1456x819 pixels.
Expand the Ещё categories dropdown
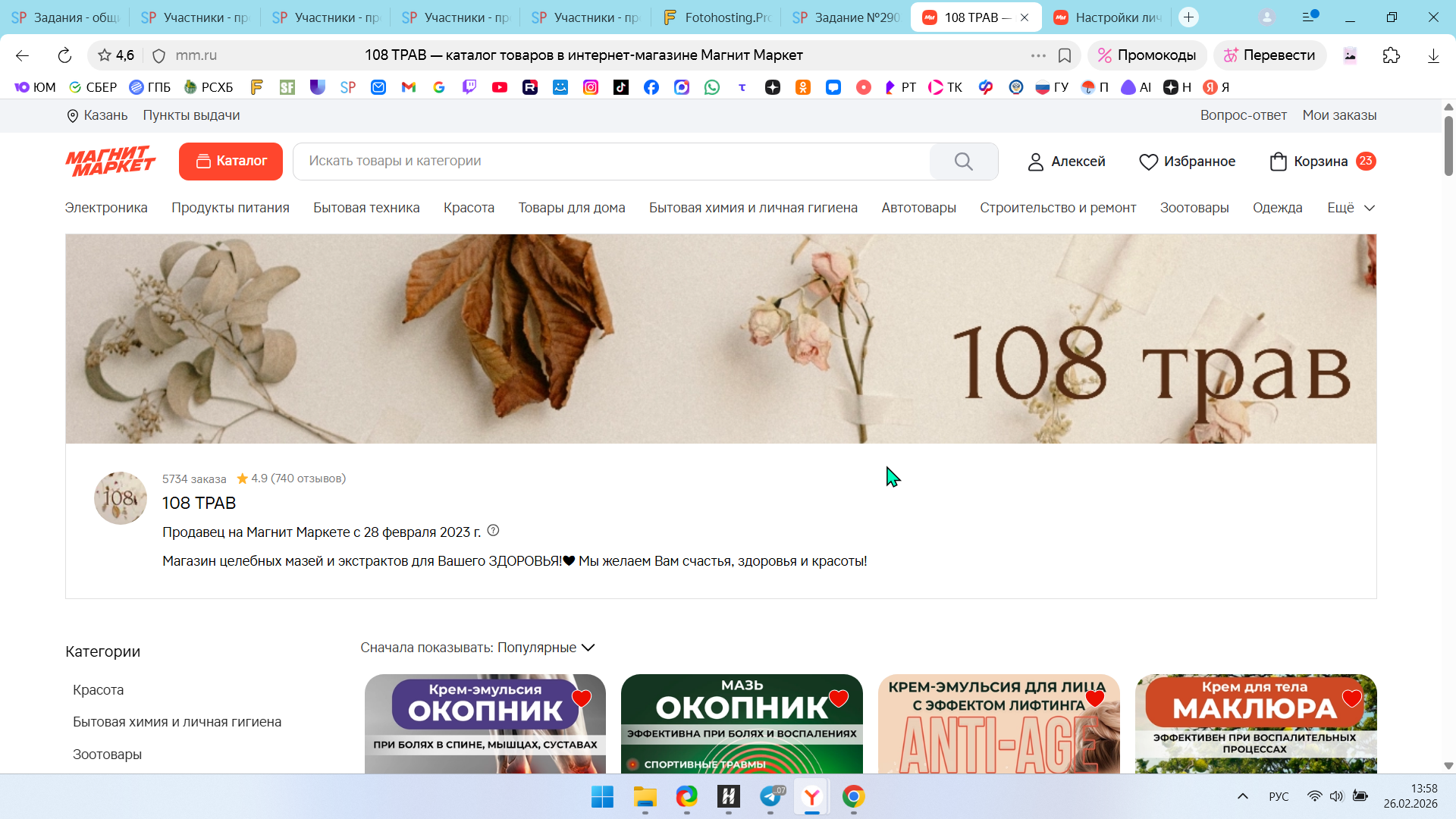tap(1351, 208)
